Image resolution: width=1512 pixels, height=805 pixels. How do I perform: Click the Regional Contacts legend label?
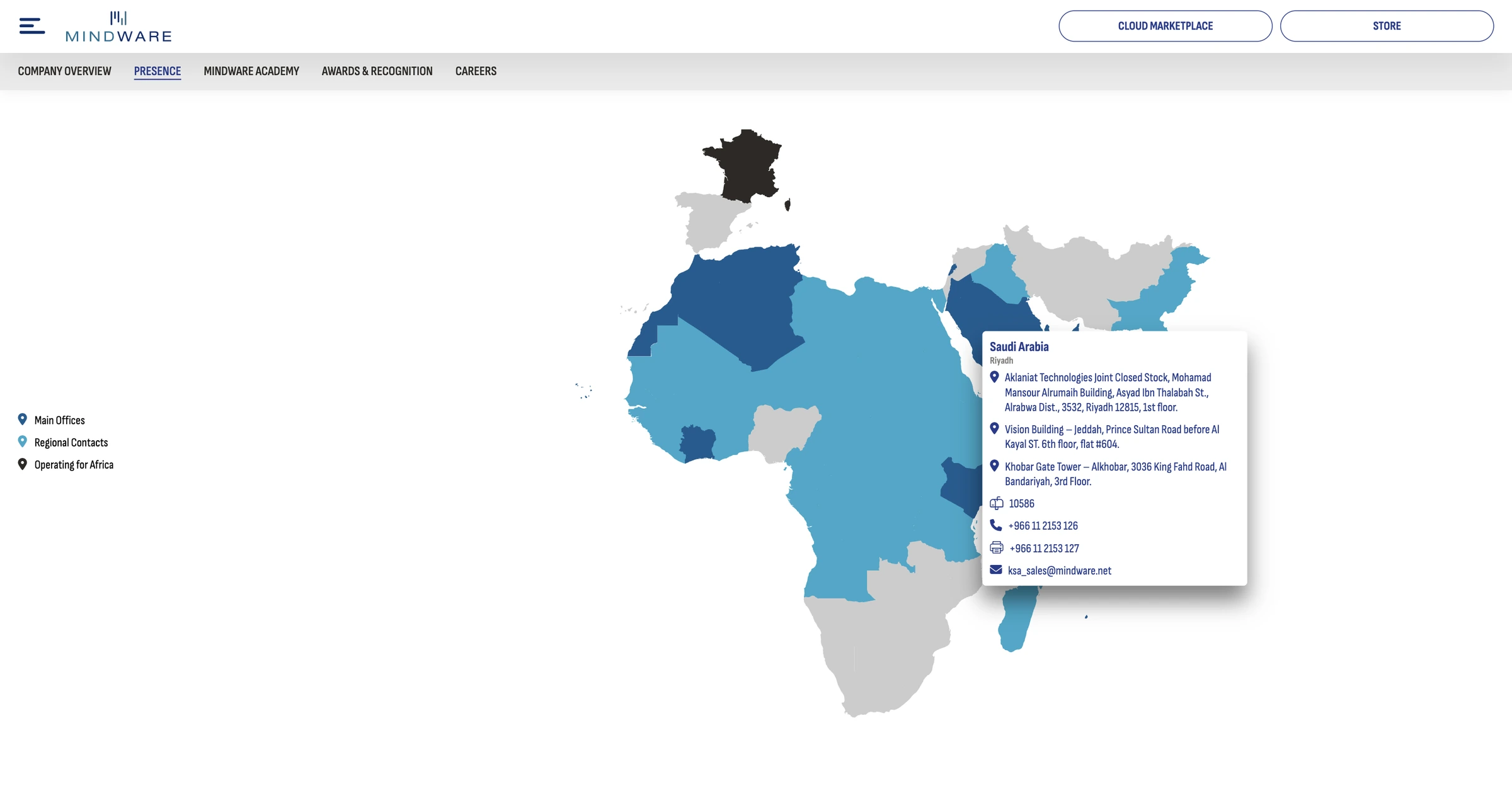pyautogui.click(x=71, y=442)
